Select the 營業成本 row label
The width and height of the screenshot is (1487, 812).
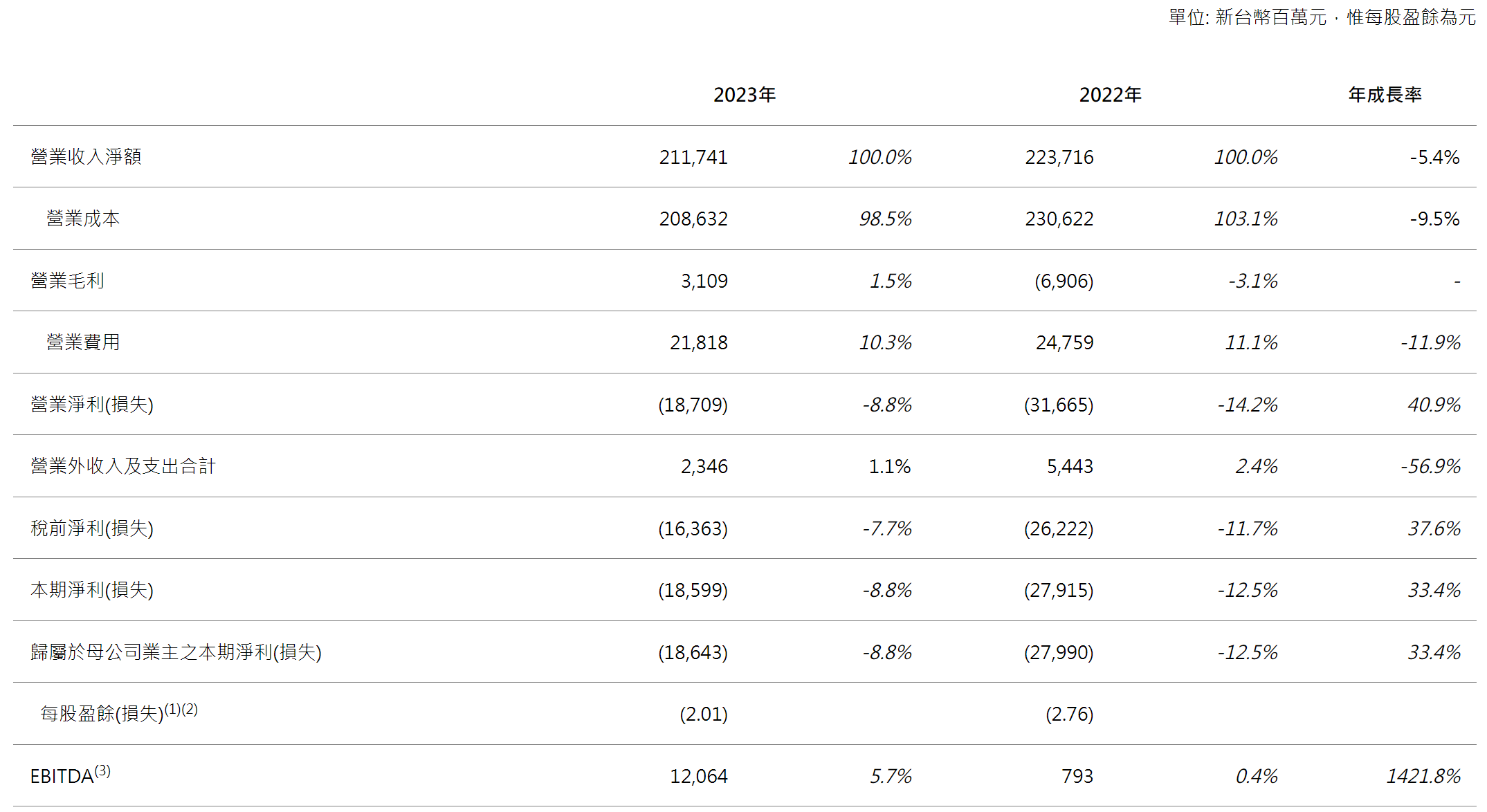click(x=83, y=219)
